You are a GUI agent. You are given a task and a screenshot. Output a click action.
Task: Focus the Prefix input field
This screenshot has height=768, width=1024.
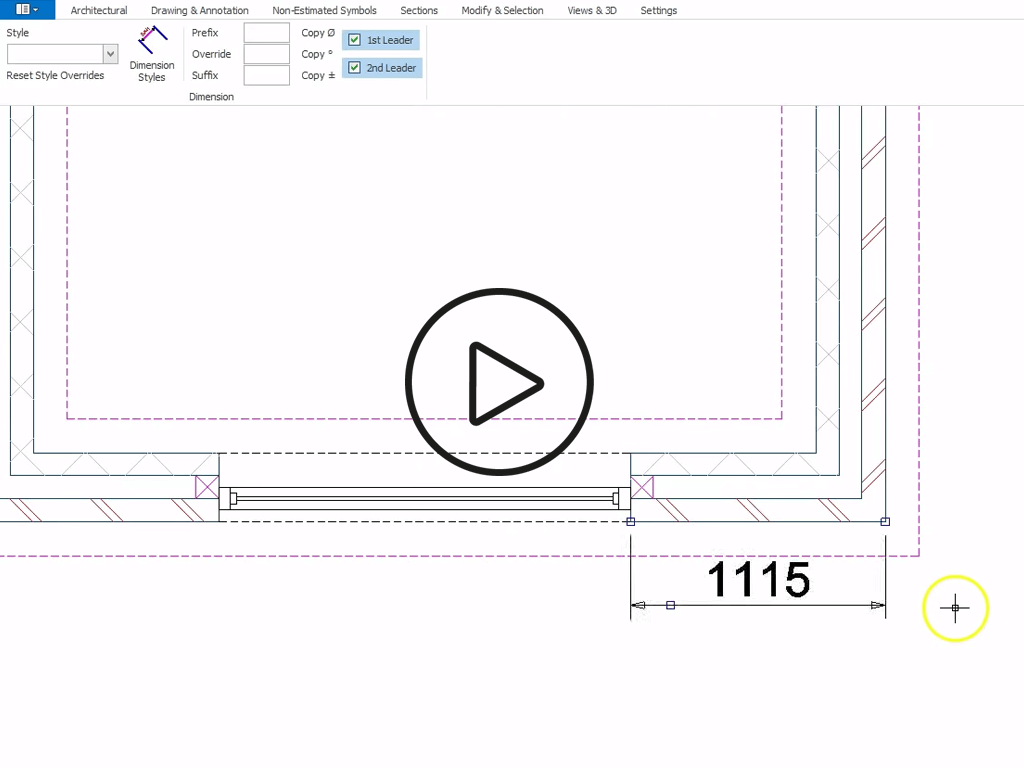tap(266, 33)
